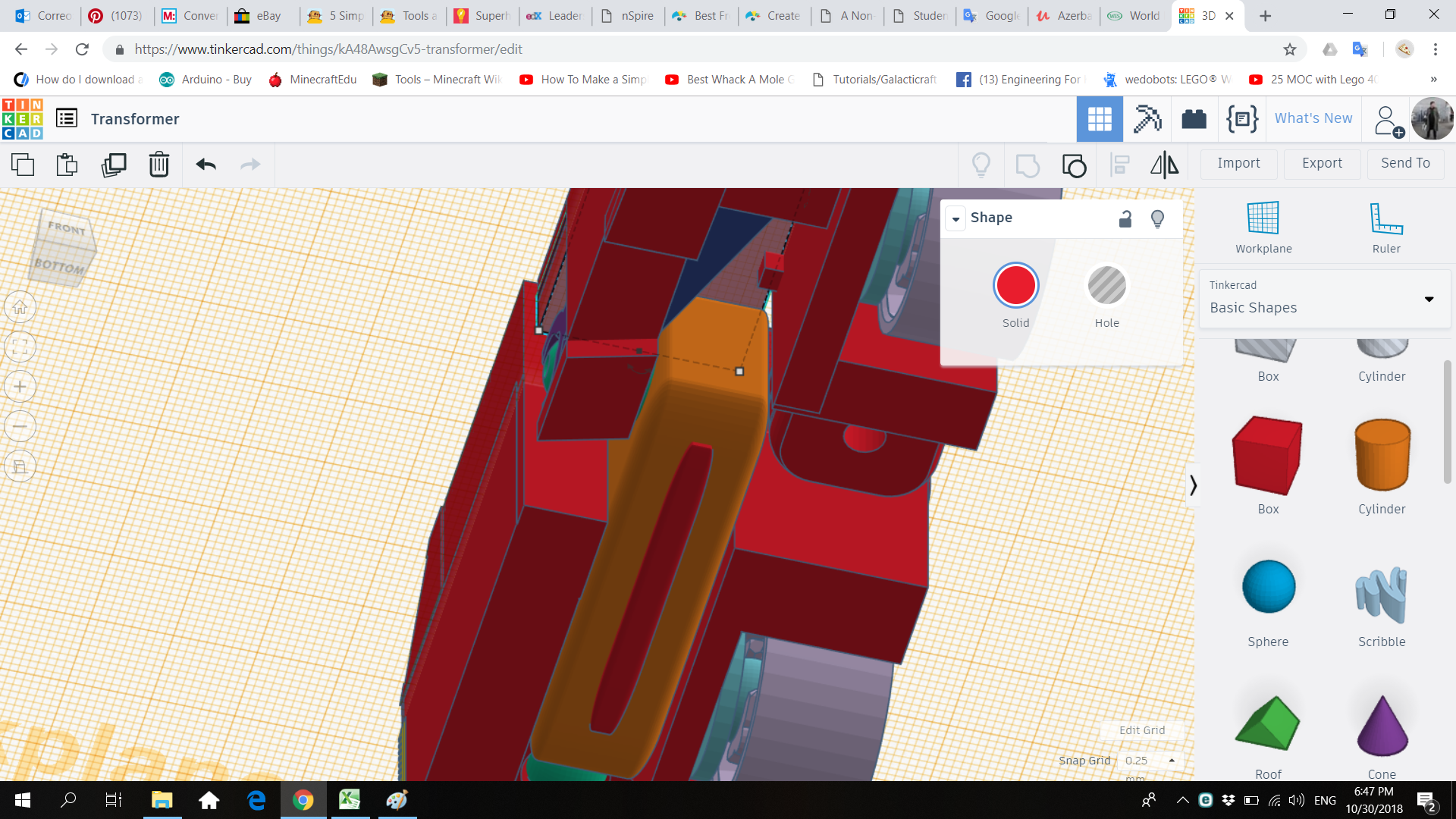Click the Duplicate tool icon
Viewport: 1456px width, 819px height.
click(x=114, y=165)
